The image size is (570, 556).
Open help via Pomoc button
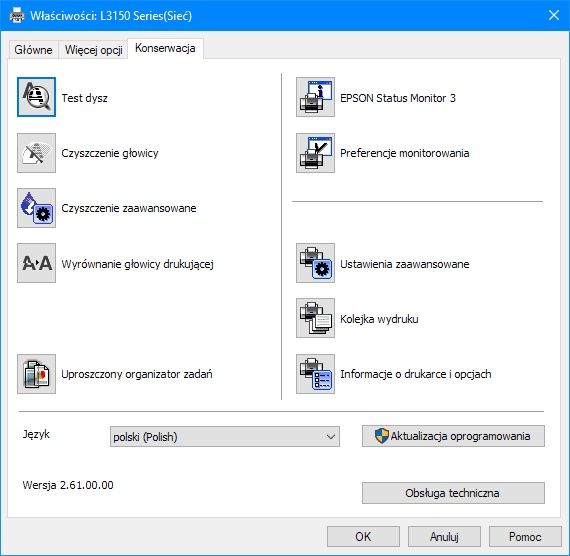tap(525, 537)
